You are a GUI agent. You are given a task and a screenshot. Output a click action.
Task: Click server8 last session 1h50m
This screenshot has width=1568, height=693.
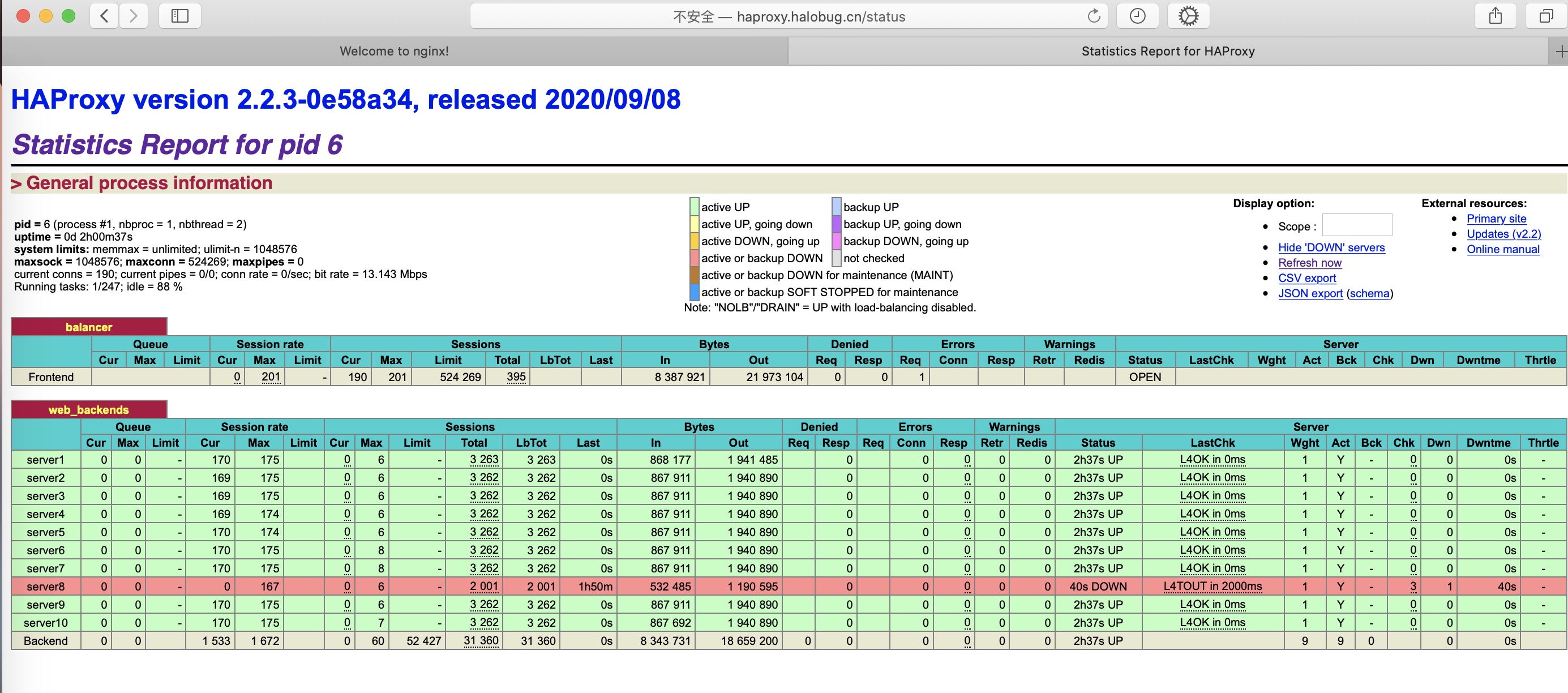point(595,587)
